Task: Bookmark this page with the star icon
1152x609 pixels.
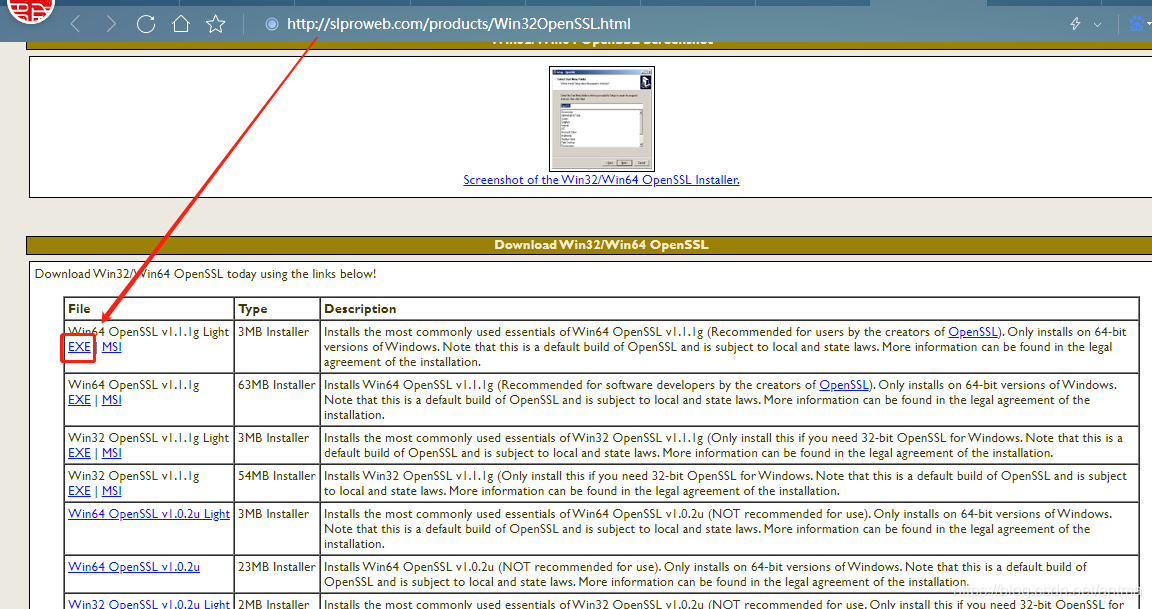Action: (215, 24)
